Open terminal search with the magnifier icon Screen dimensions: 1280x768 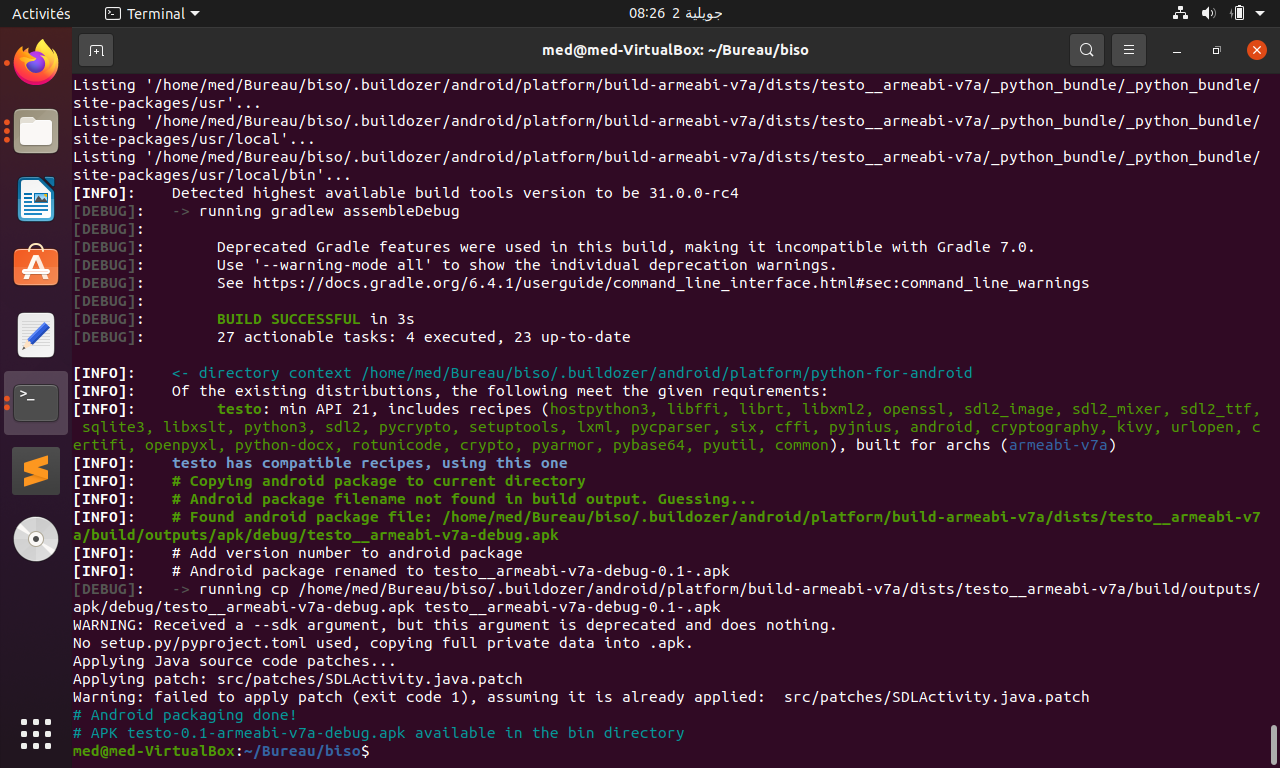click(1086, 49)
